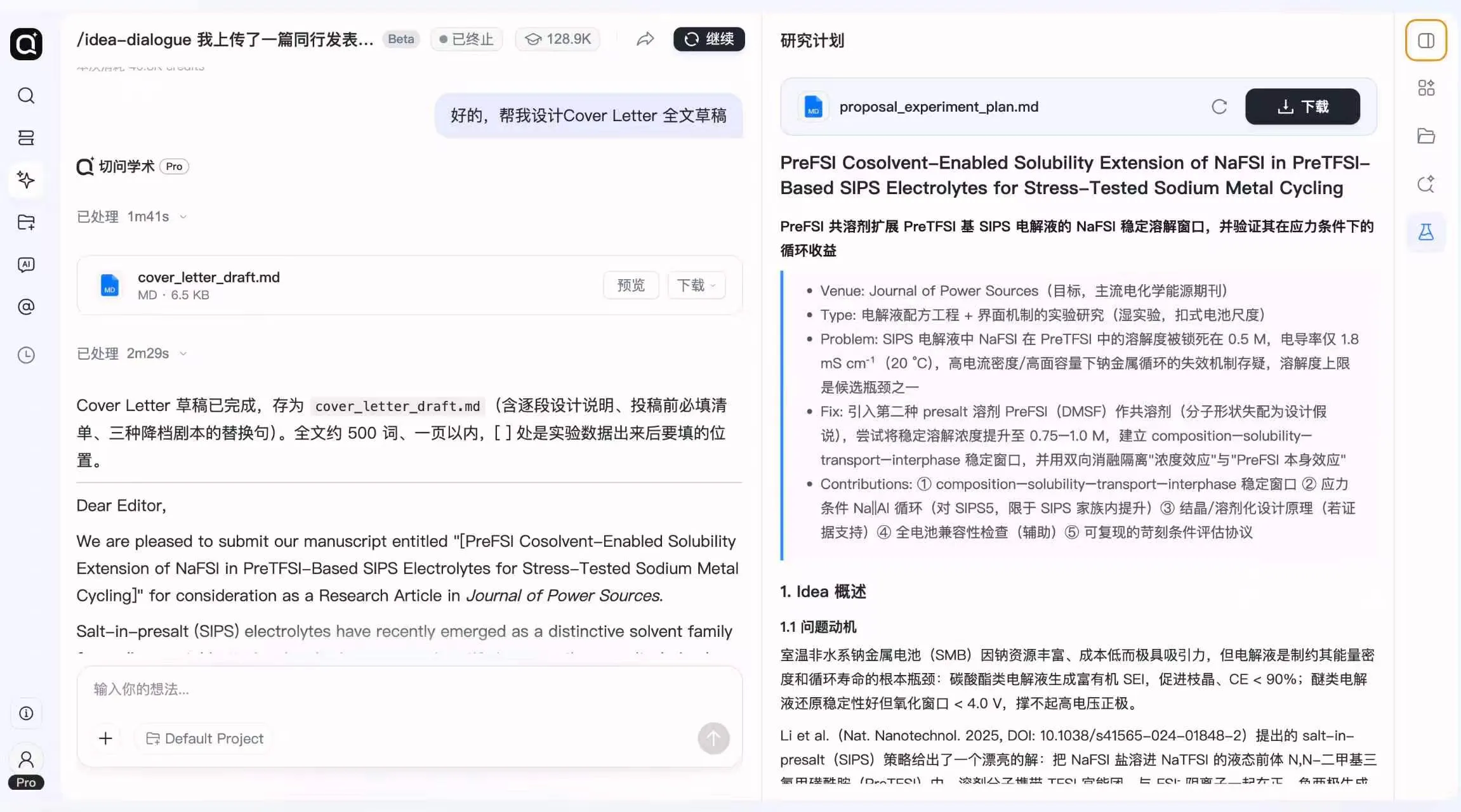Click the 继续 continue button
Screen dimensions: 1461x812
click(709, 39)
